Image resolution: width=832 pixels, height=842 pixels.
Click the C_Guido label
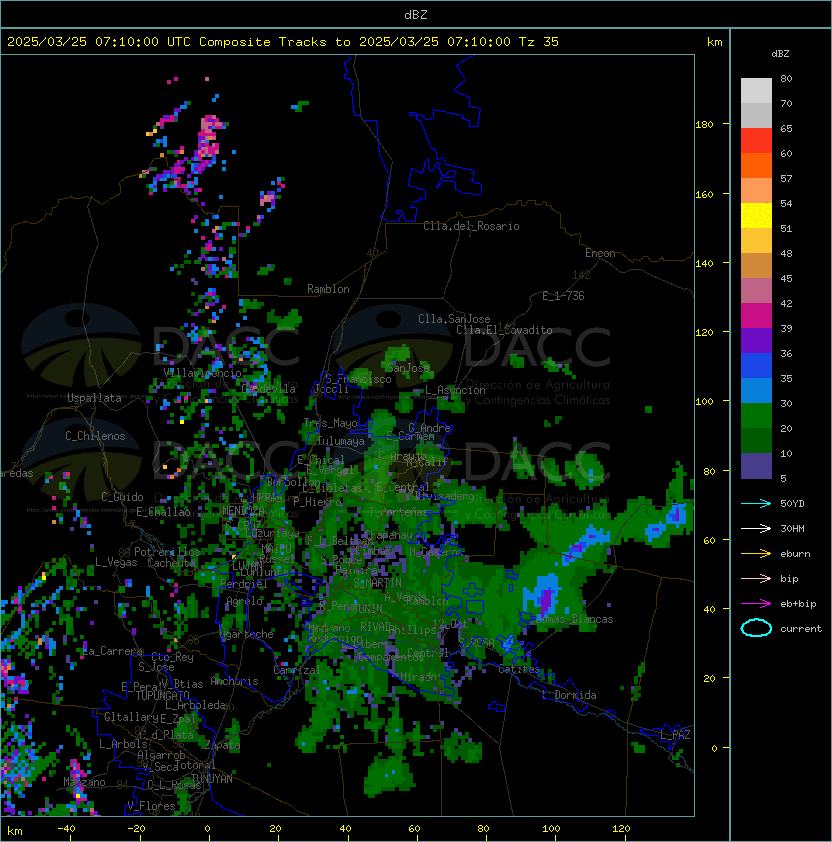pyautogui.click(x=122, y=497)
